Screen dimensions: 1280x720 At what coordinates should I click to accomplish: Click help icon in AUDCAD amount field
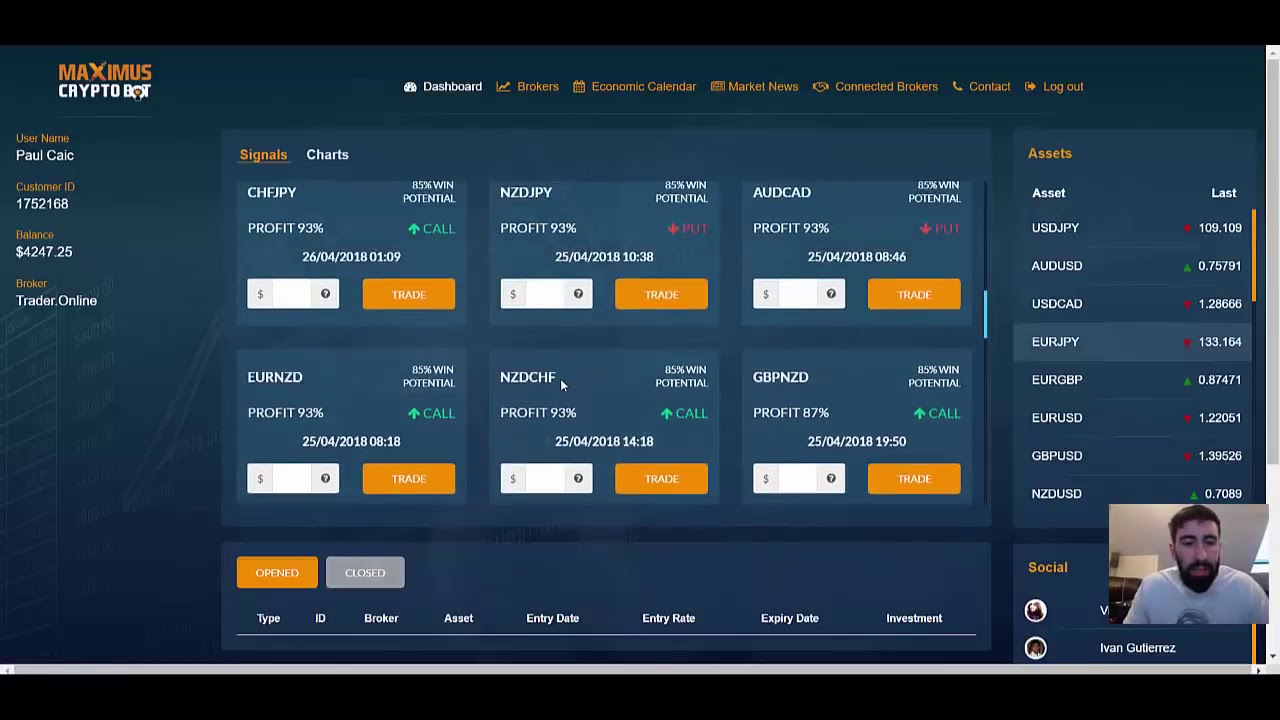(831, 294)
